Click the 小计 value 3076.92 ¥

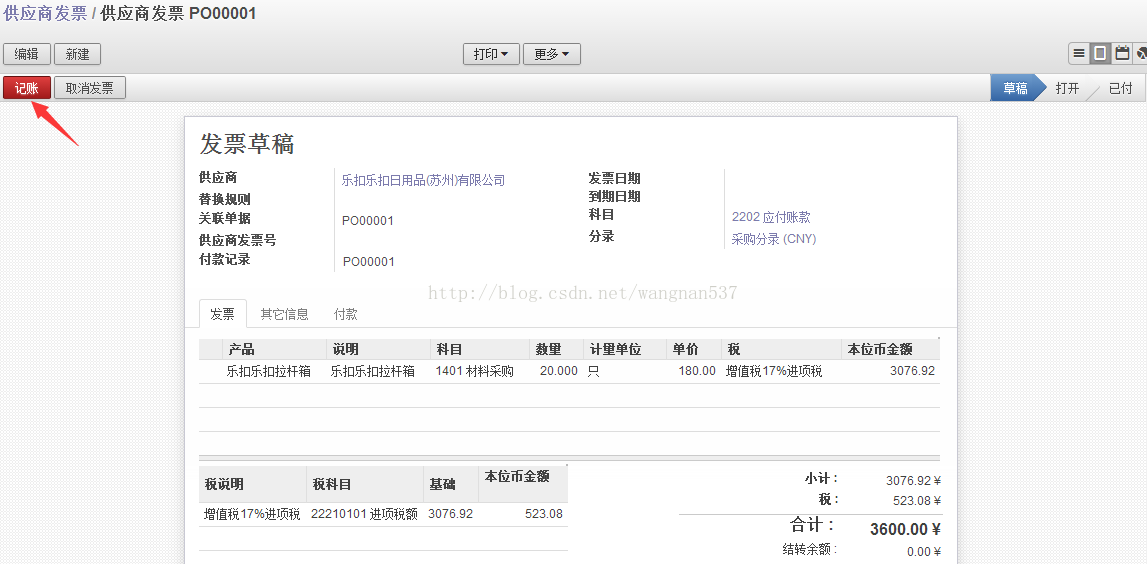coord(913,481)
